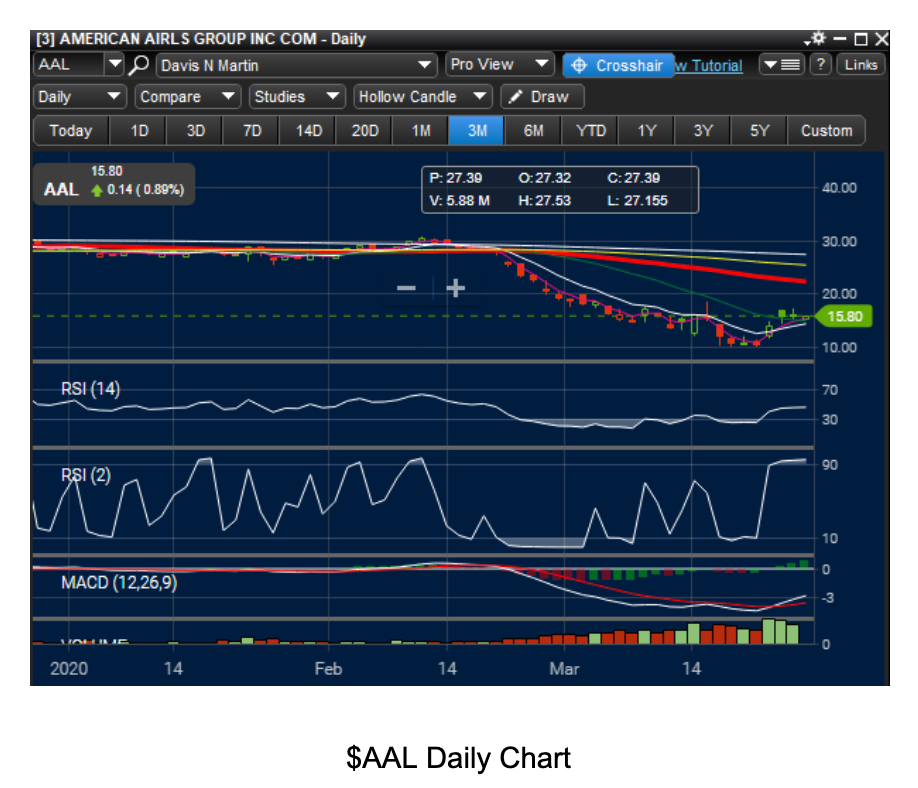
Task: Select the 1D time range tab
Action: click(139, 131)
